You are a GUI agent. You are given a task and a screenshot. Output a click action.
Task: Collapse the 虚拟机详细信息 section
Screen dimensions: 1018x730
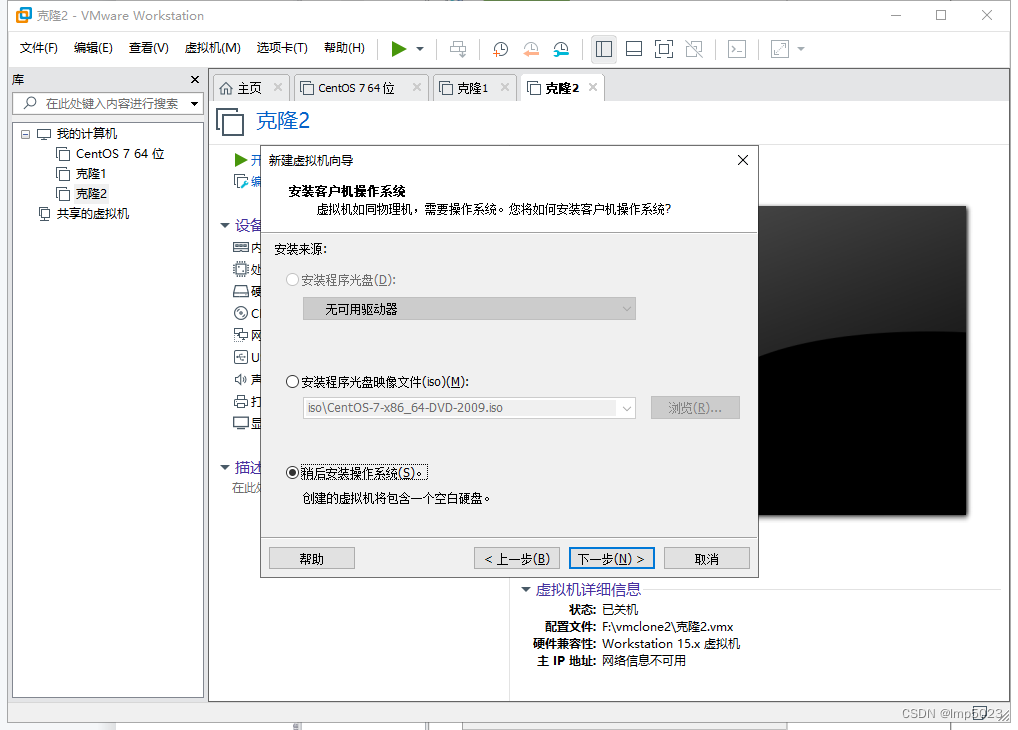pos(526,590)
